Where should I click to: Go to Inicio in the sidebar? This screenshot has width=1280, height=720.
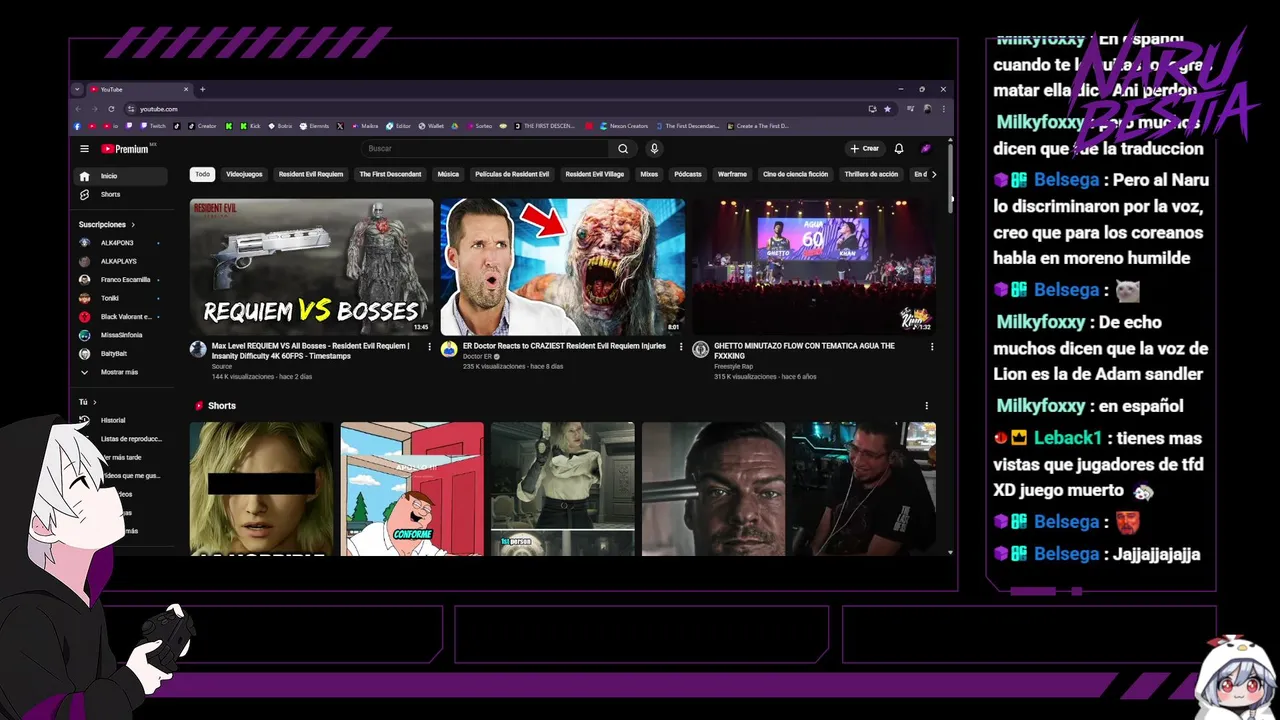(121, 176)
